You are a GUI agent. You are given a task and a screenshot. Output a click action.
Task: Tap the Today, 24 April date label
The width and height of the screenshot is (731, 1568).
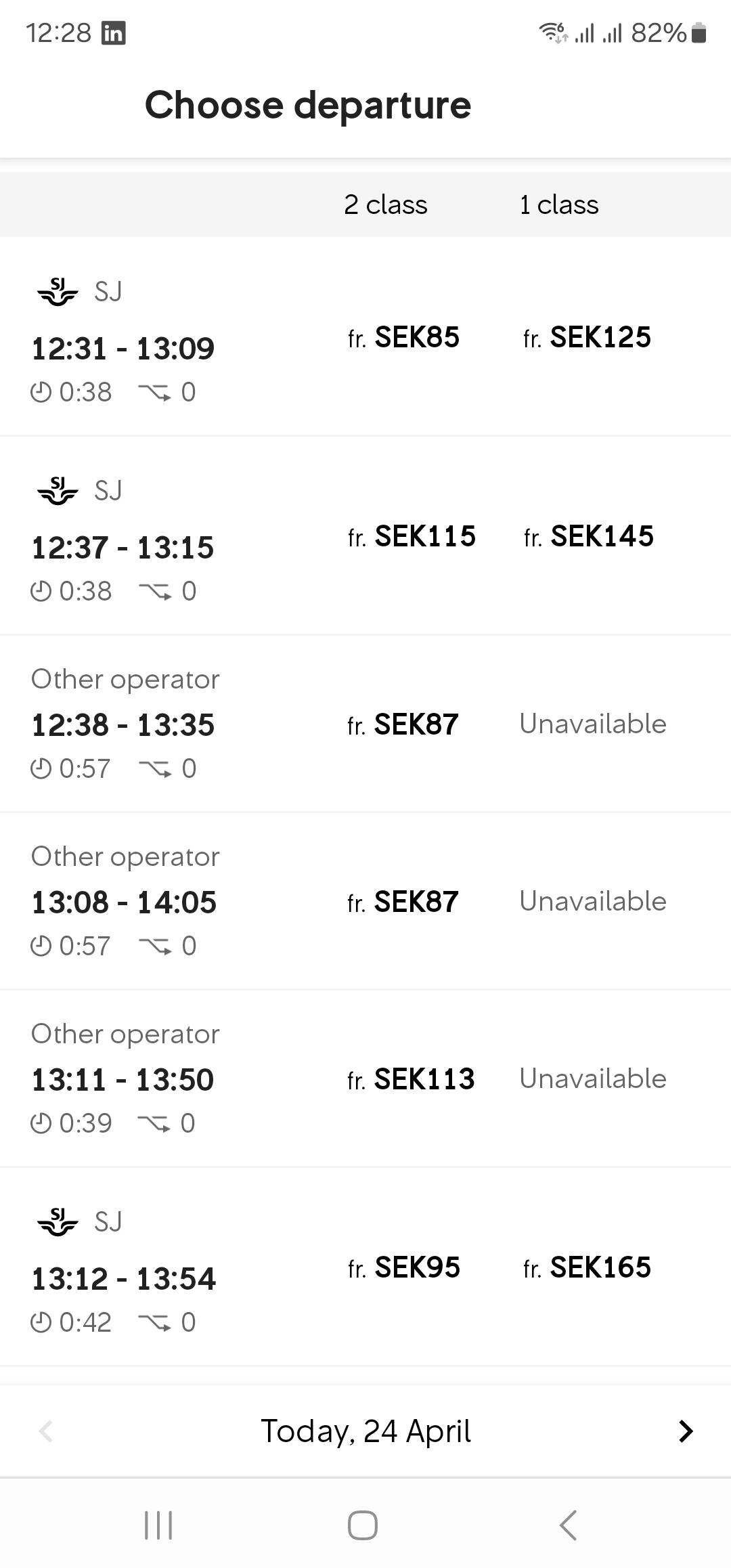[365, 1431]
